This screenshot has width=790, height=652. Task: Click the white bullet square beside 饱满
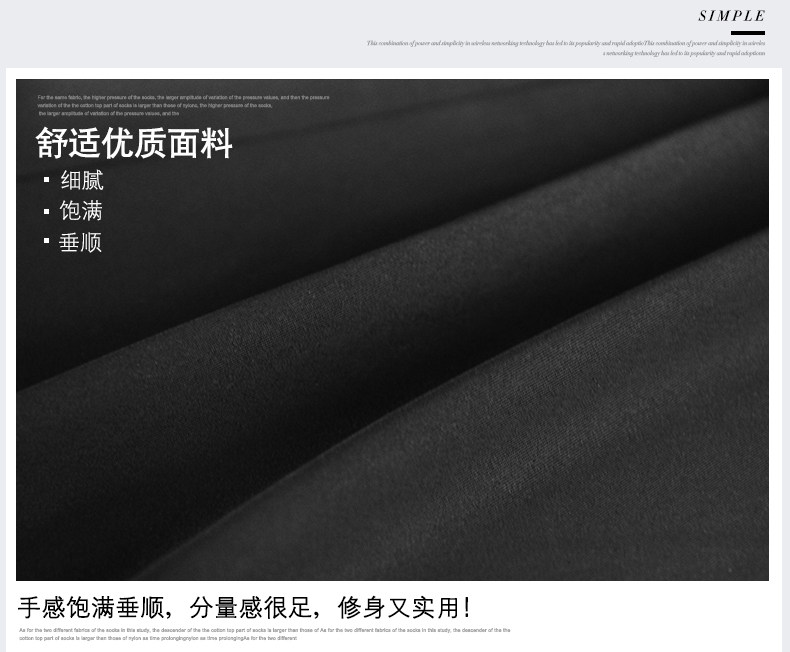tap(47, 212)
